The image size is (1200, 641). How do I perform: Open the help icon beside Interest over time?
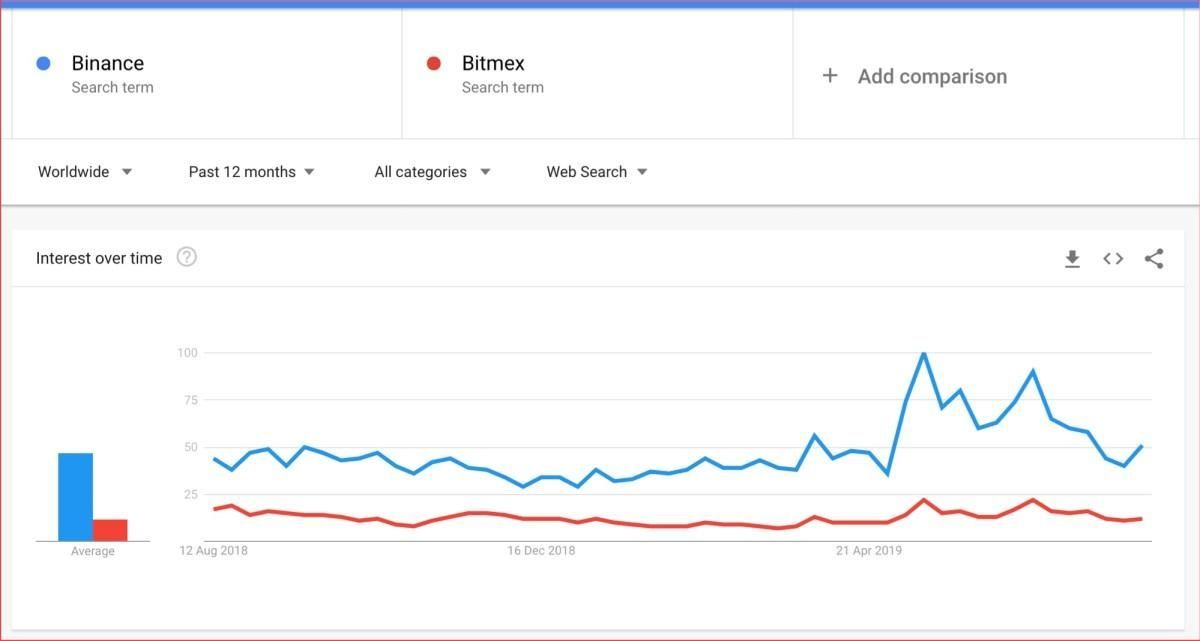(x=187, y=257)
